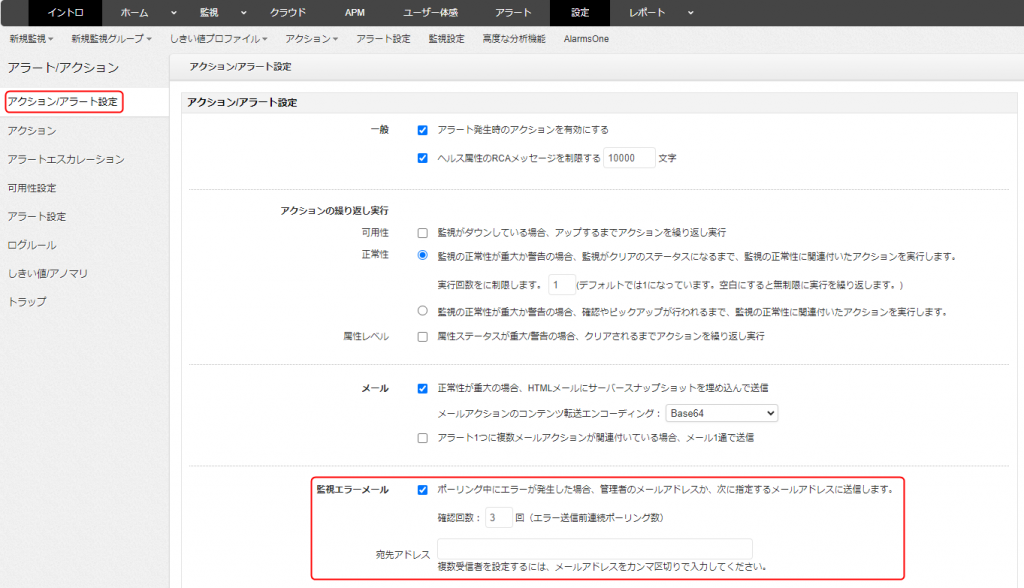This screenshot has width=1024, height=588.
Task: Select しきい値/アノマリ in the sidebar
Action: point(48,273)
